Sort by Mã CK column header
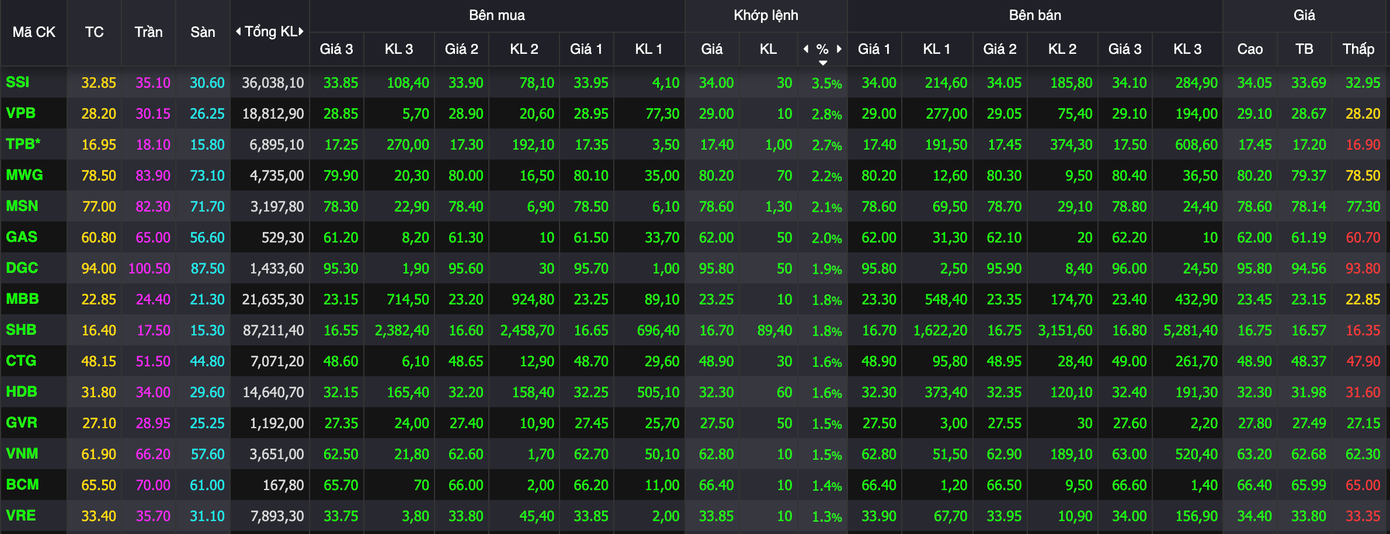Screen dimensions: 1390x534 [x=33, y=32]
